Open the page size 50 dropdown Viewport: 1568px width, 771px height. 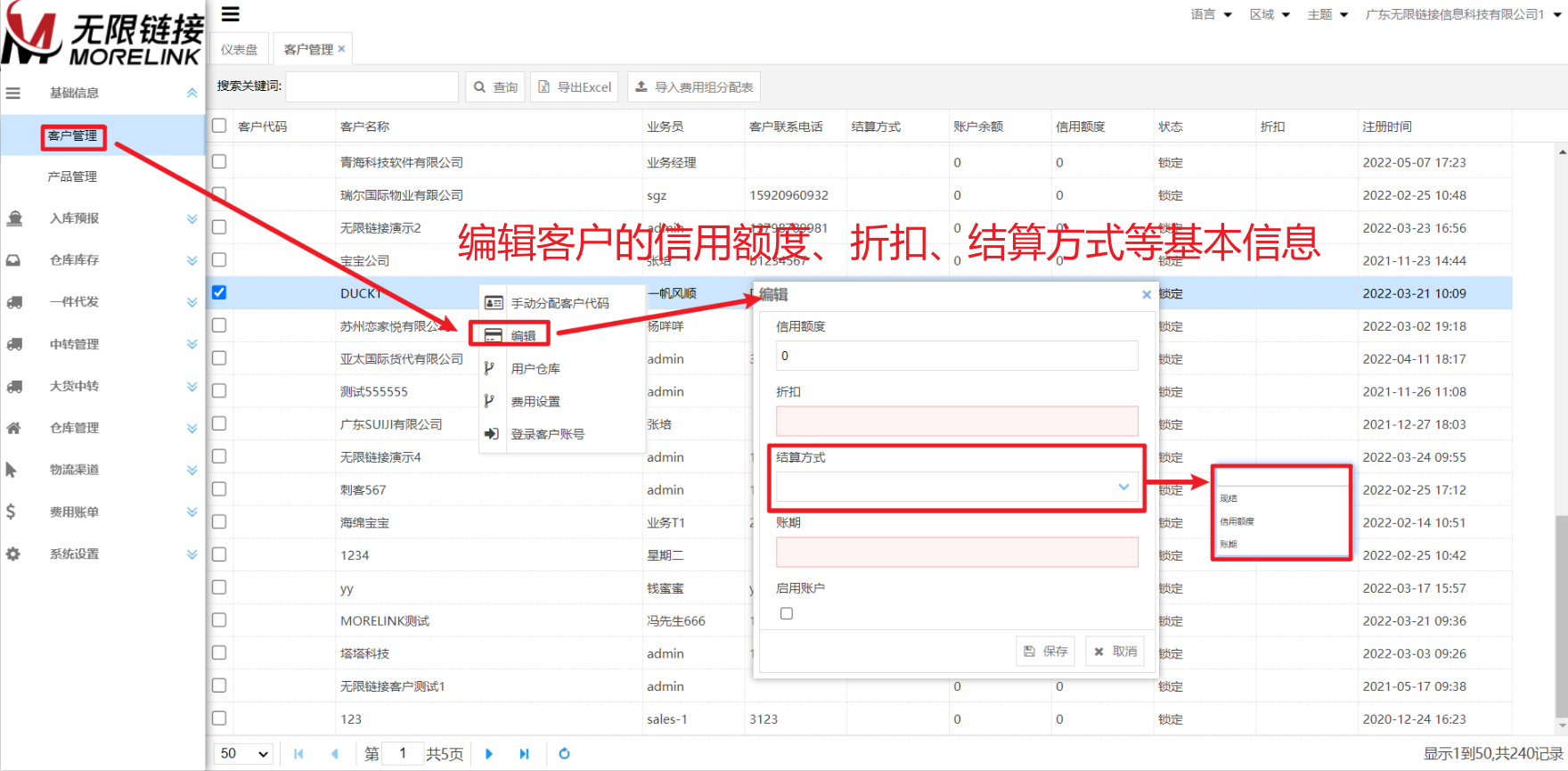coord(244,754)
